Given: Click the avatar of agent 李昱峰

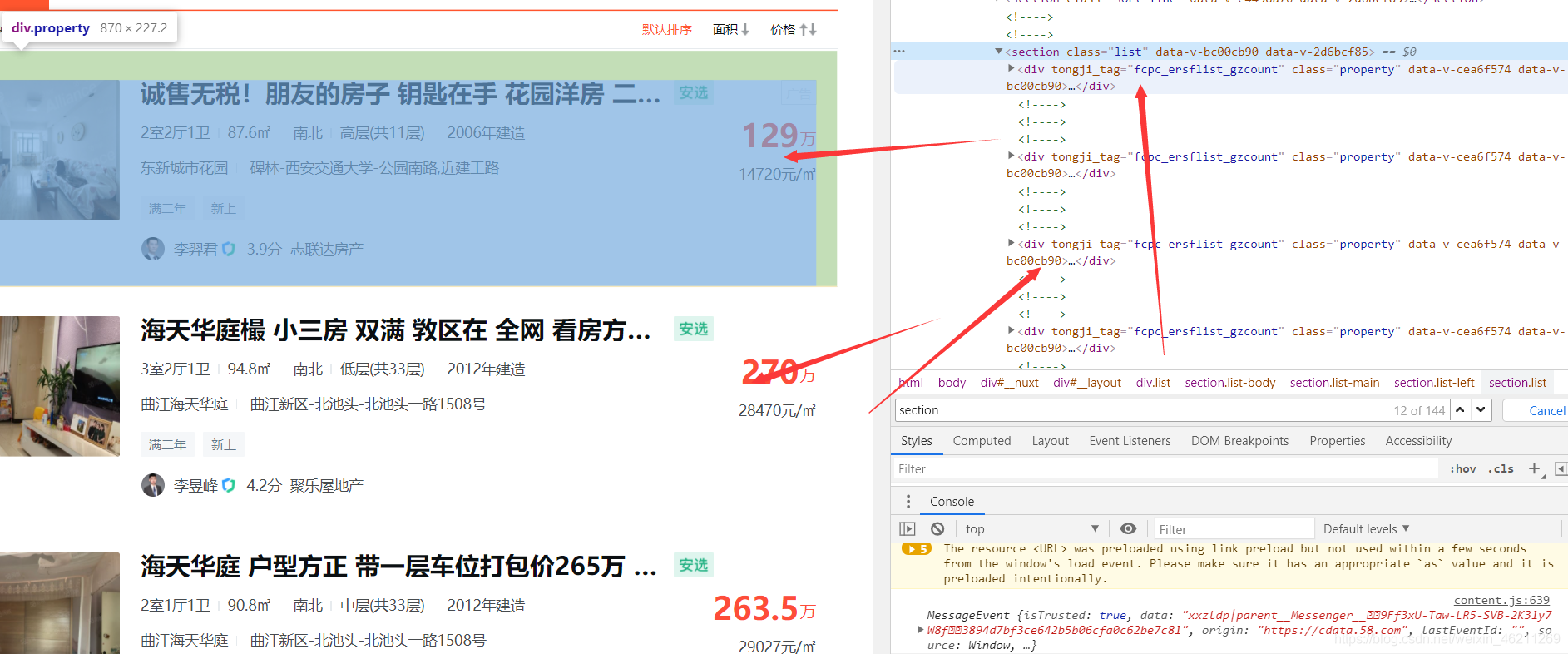Looking at the screenshot, I should pos(153,485).
